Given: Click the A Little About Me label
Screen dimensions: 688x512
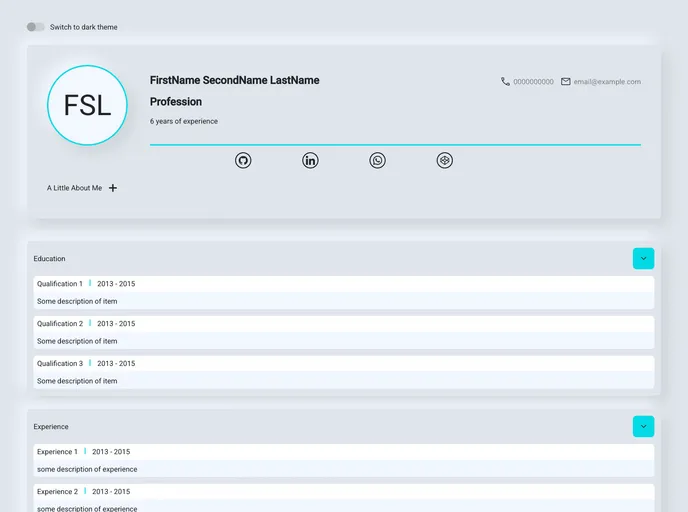Looking at the screenshot, I should [74, 188].
